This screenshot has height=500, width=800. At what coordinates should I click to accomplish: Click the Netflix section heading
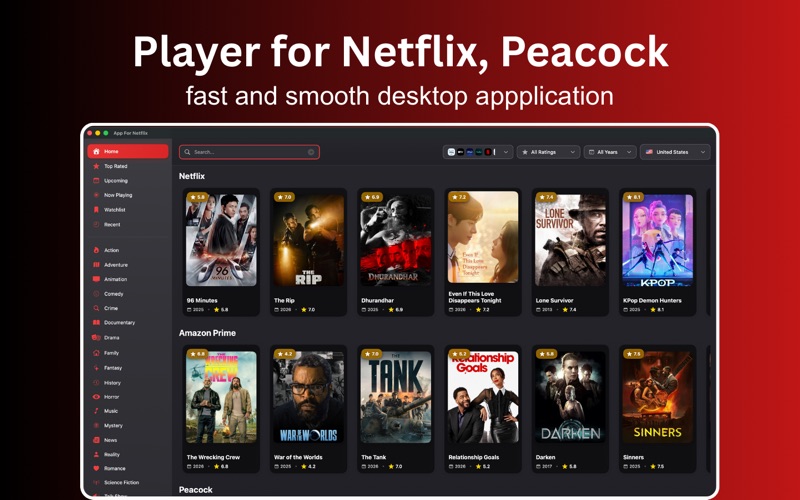[192, 176]
